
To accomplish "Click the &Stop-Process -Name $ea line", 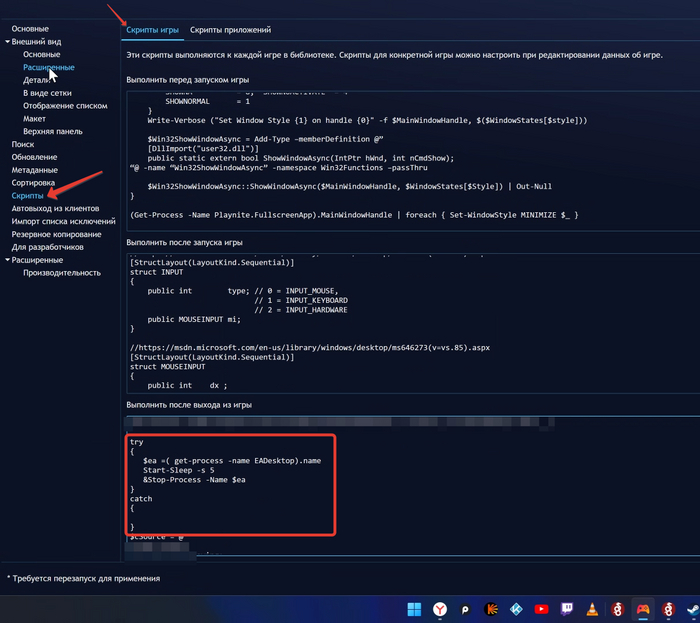I will pyautogui.click(x=194, y=480).
